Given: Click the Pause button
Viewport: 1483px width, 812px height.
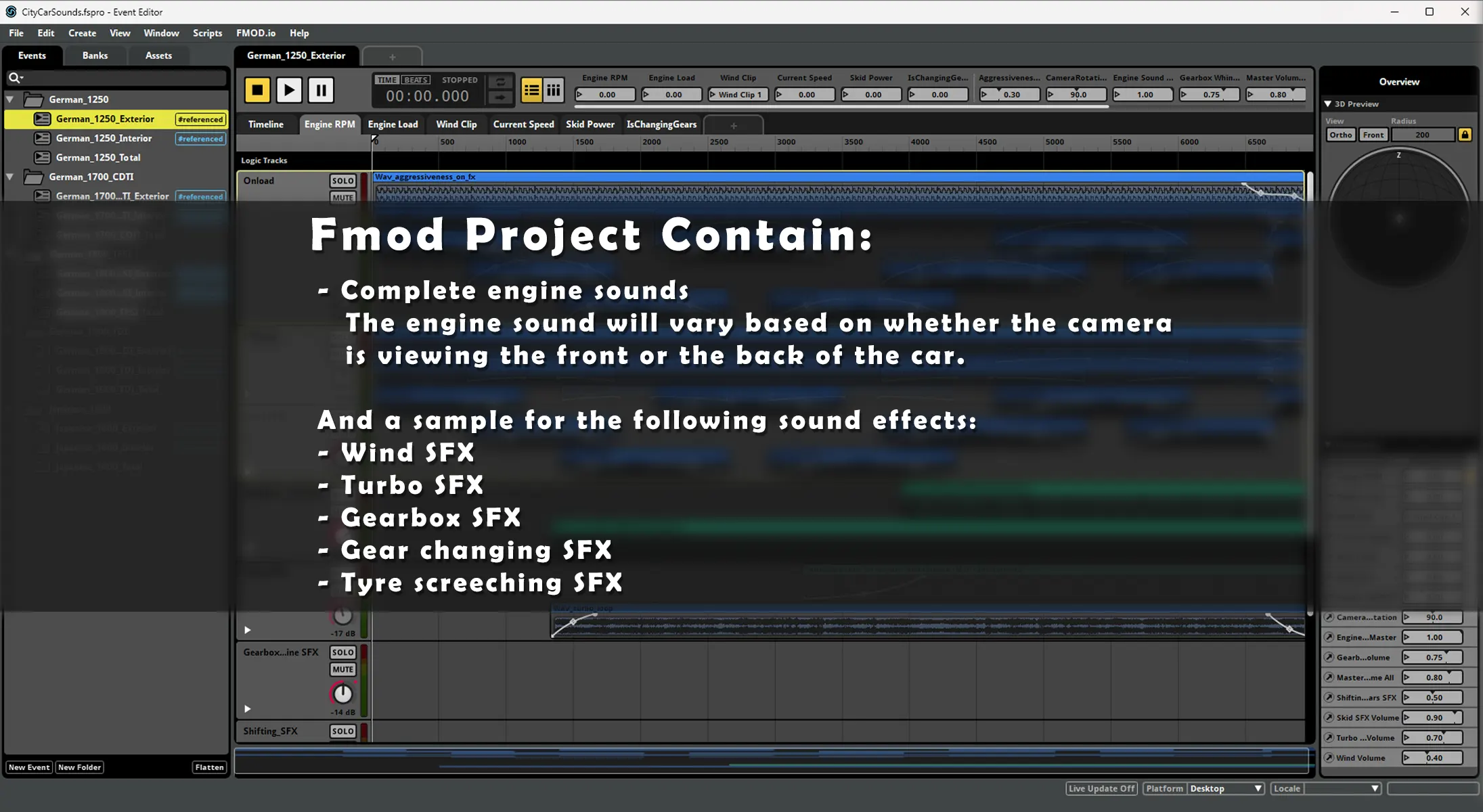Looking at the screenshot, I should coord(321,90).
